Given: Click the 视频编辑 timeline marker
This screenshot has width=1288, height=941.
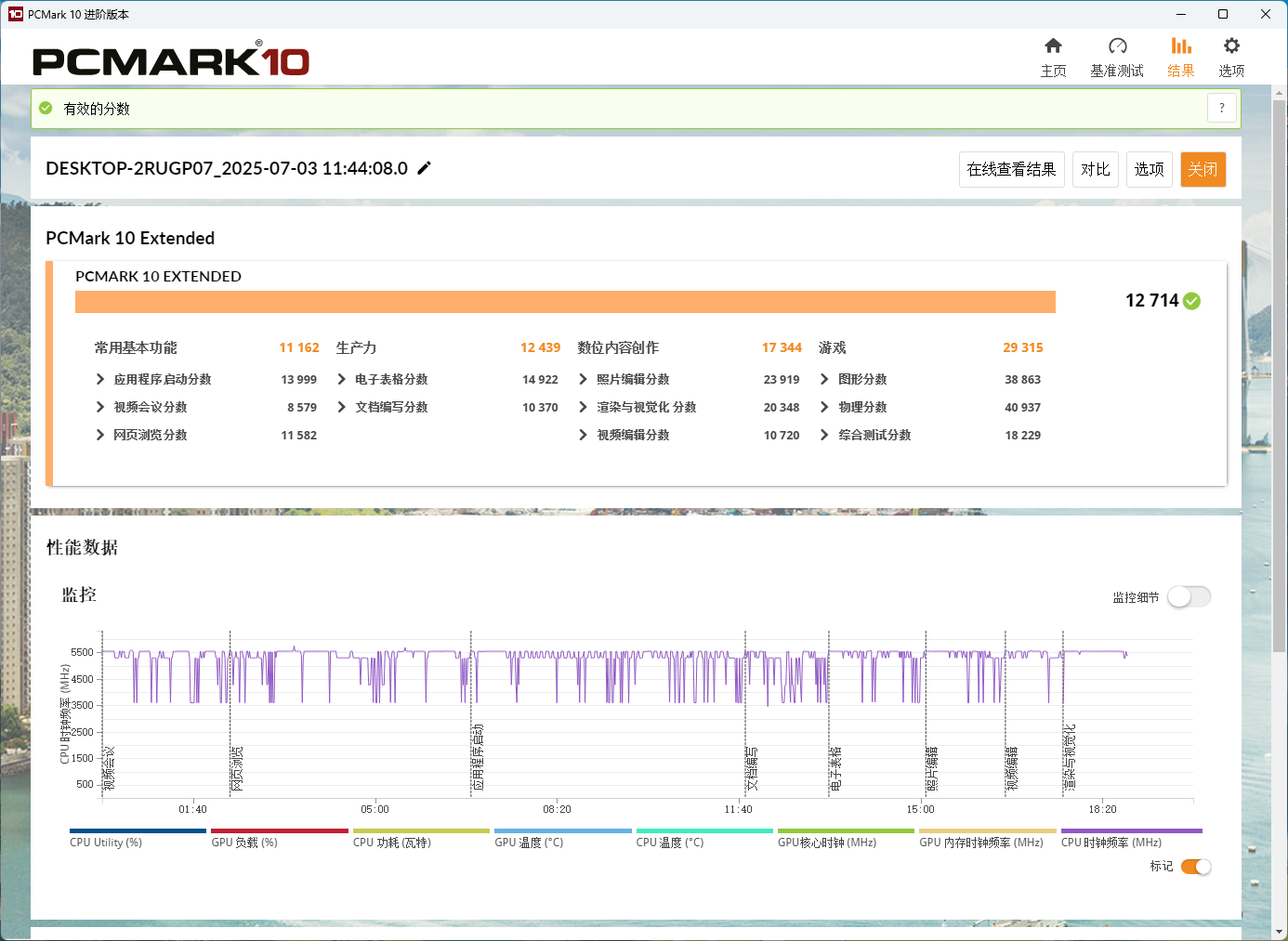Looking at the screenshot, I should [1012, 769].
